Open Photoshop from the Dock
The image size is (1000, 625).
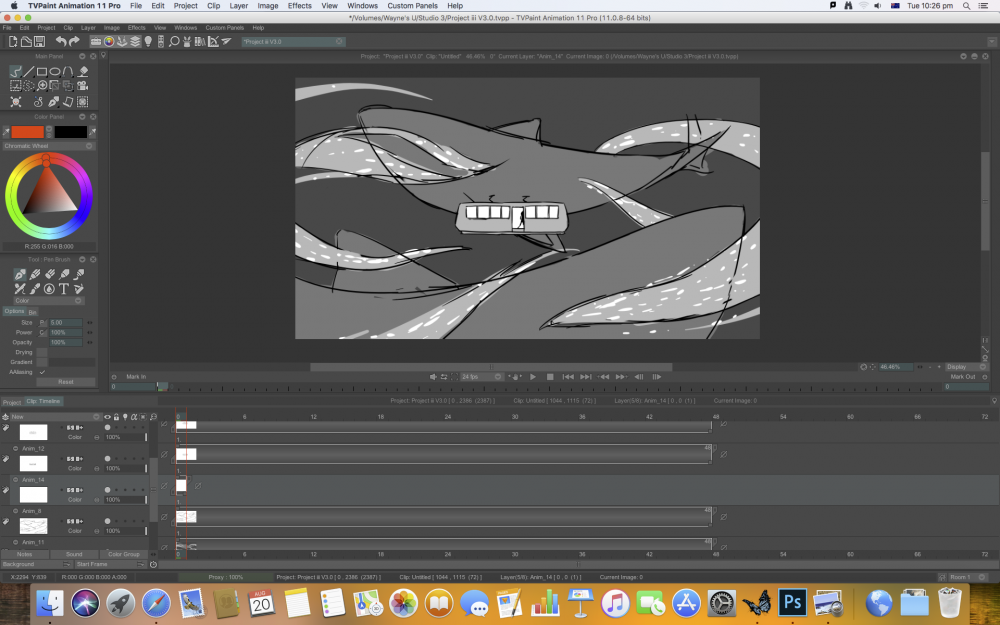793,602
